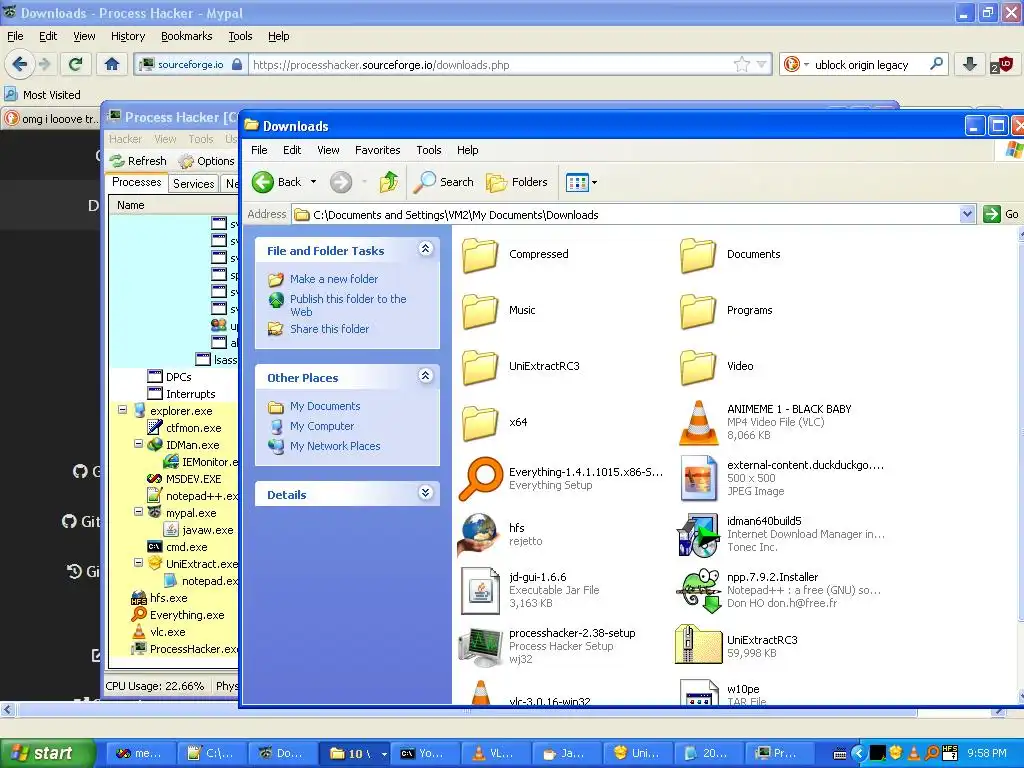Bookmark this page with the star icon
The height and width of the screenshot is (768, 1024).
click(x=742, y=65)
